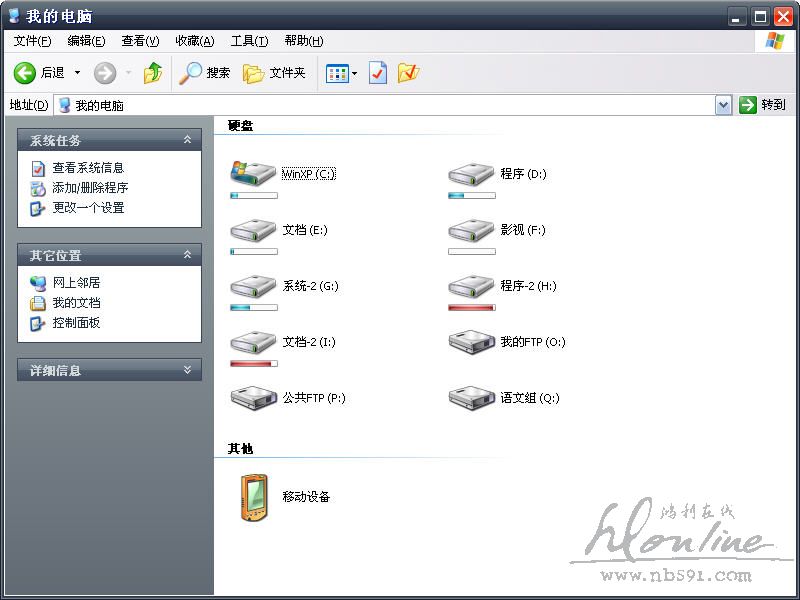Select the 文档-2 (I:) drive icon

253,342
